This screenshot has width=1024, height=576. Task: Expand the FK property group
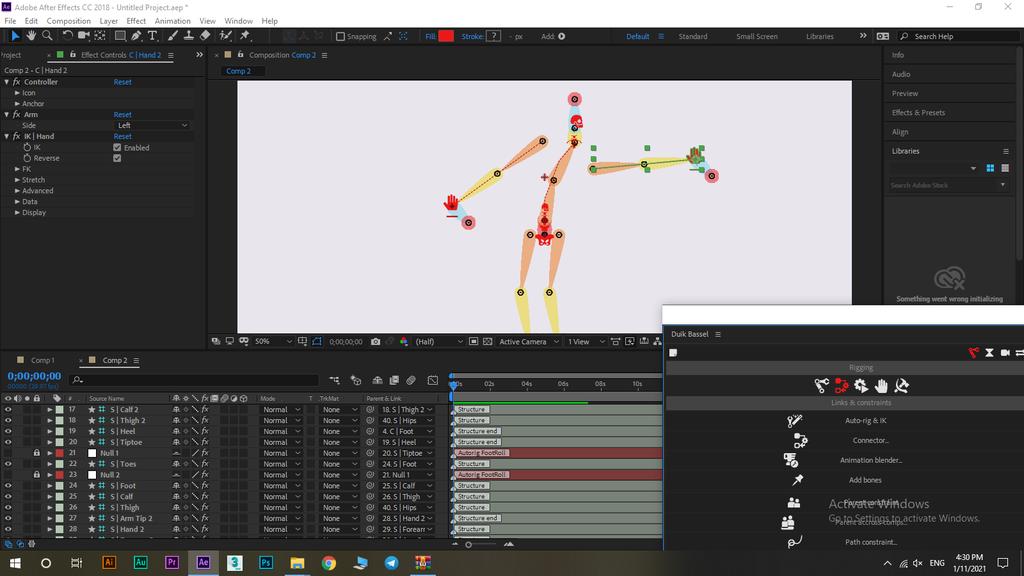pos(18,169)
